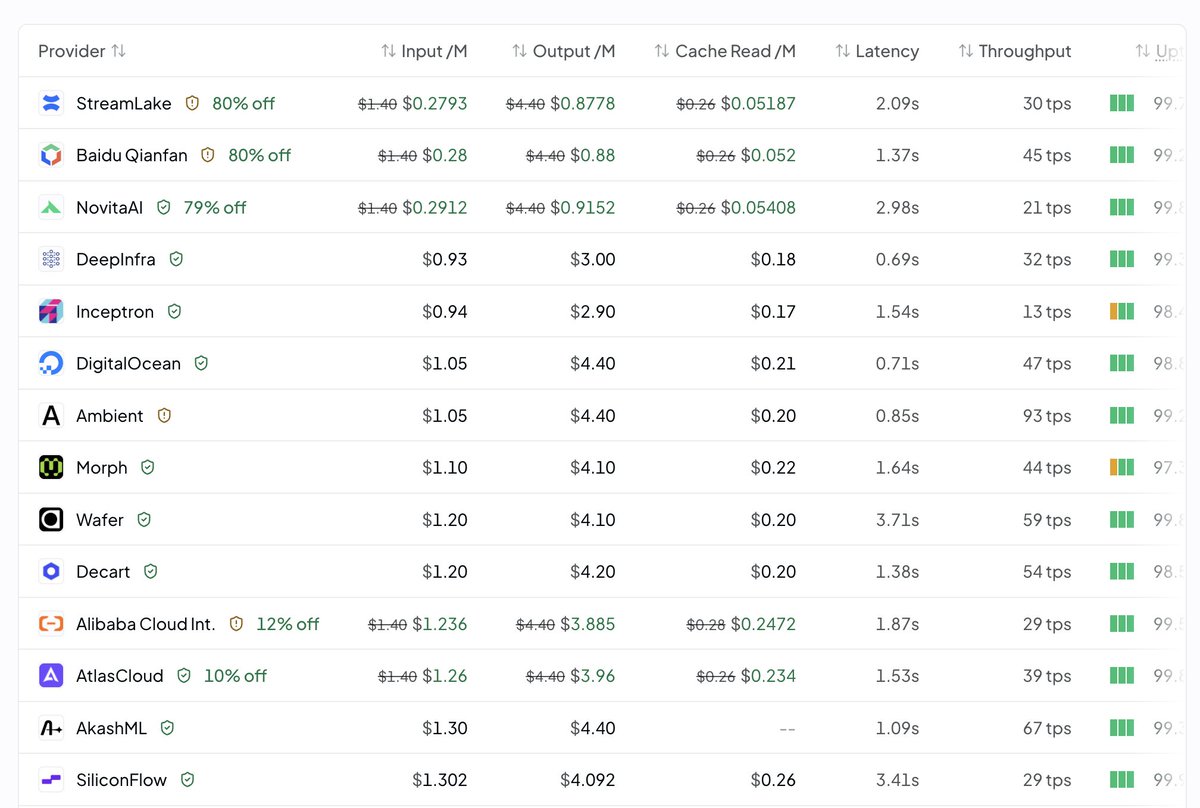Open the StreamLake provider name
Viewport: 1200px width, 808px height.
pyautogui.click(x=124, y=103)
